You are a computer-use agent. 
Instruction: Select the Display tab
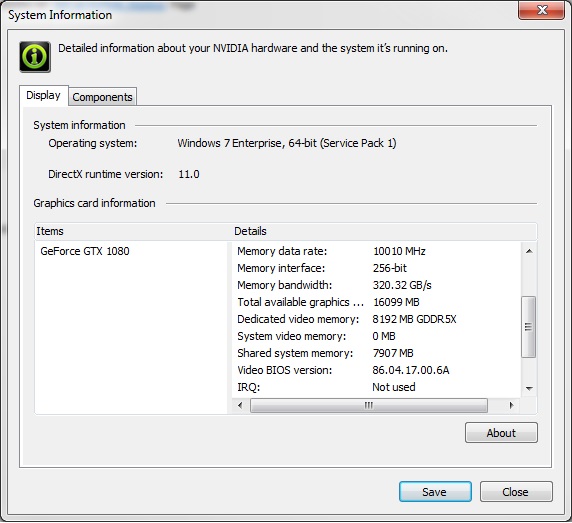click(44, 96)
